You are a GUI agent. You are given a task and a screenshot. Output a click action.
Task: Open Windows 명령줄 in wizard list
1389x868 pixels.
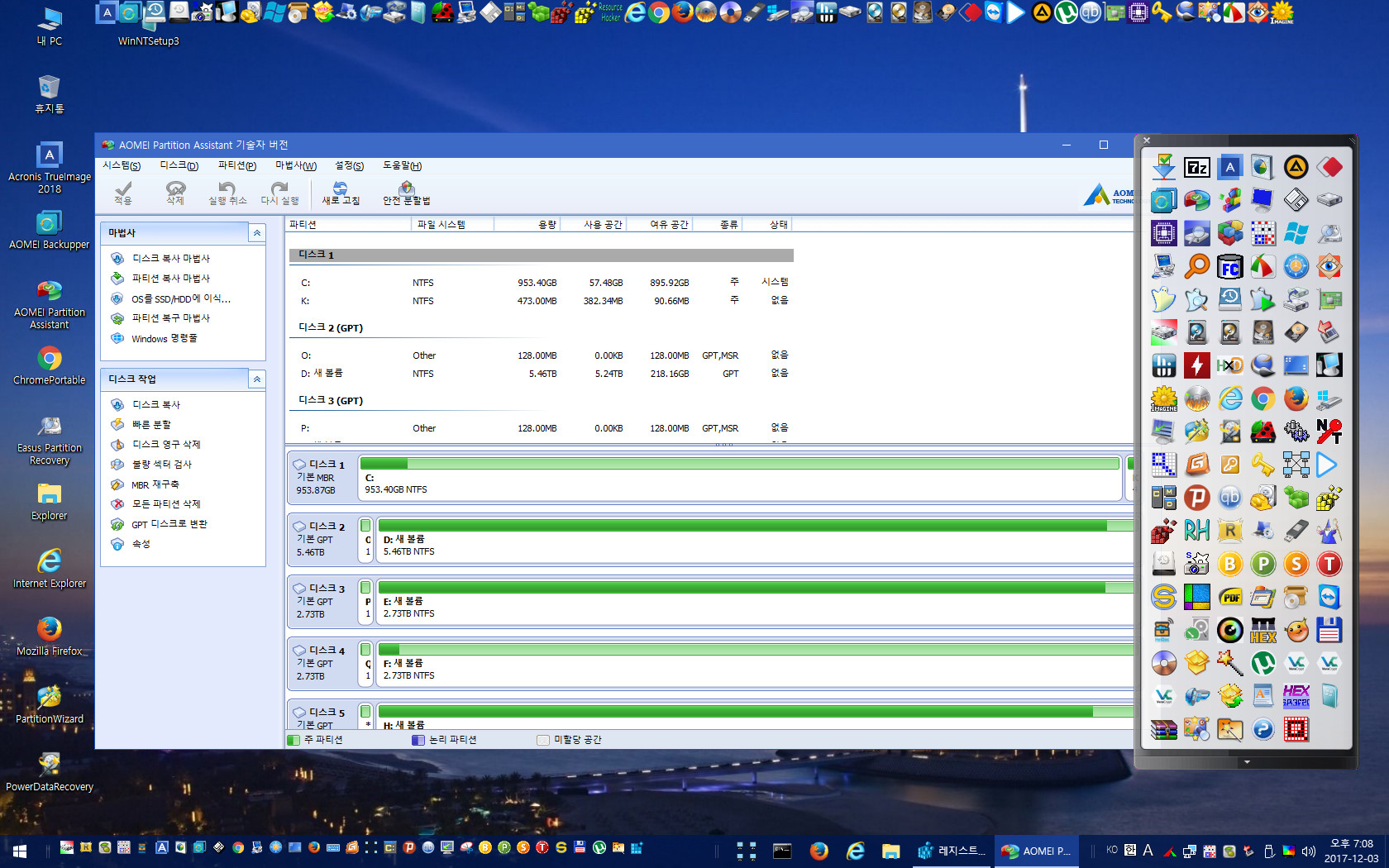click(x=164, y=339)
